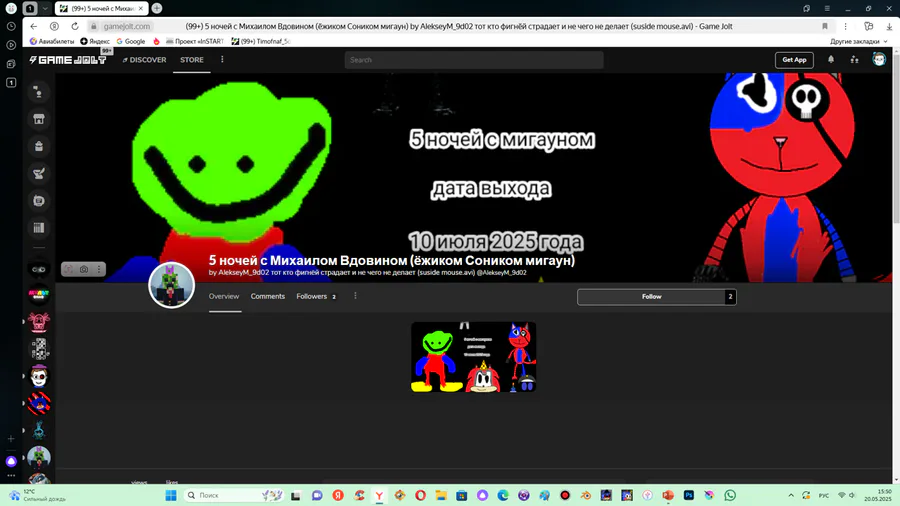Viewport: 900px width, 506px height.
Task: Click the Get App button
Action: 794,60
